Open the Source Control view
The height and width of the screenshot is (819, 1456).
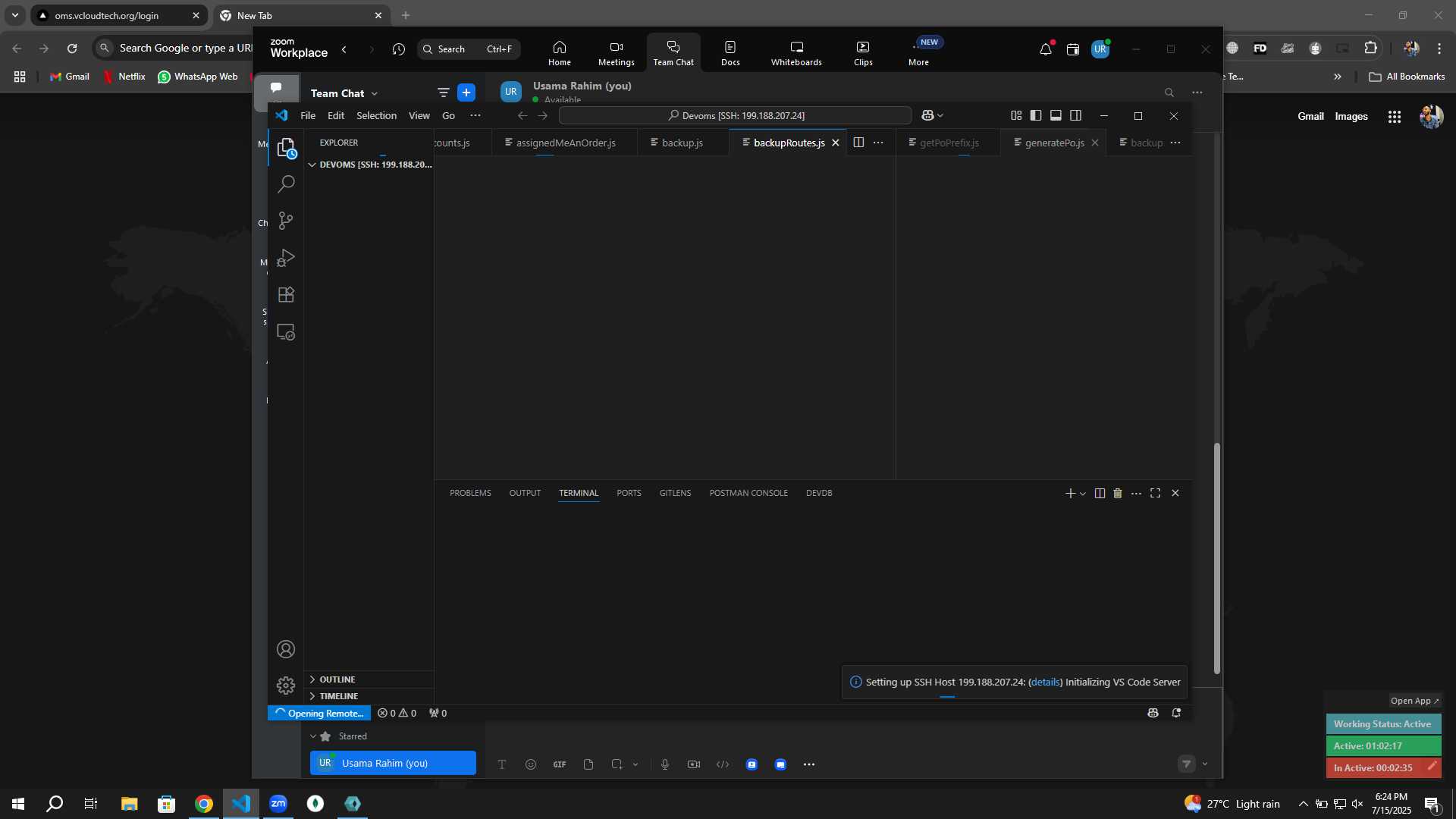tap(286, 221)
